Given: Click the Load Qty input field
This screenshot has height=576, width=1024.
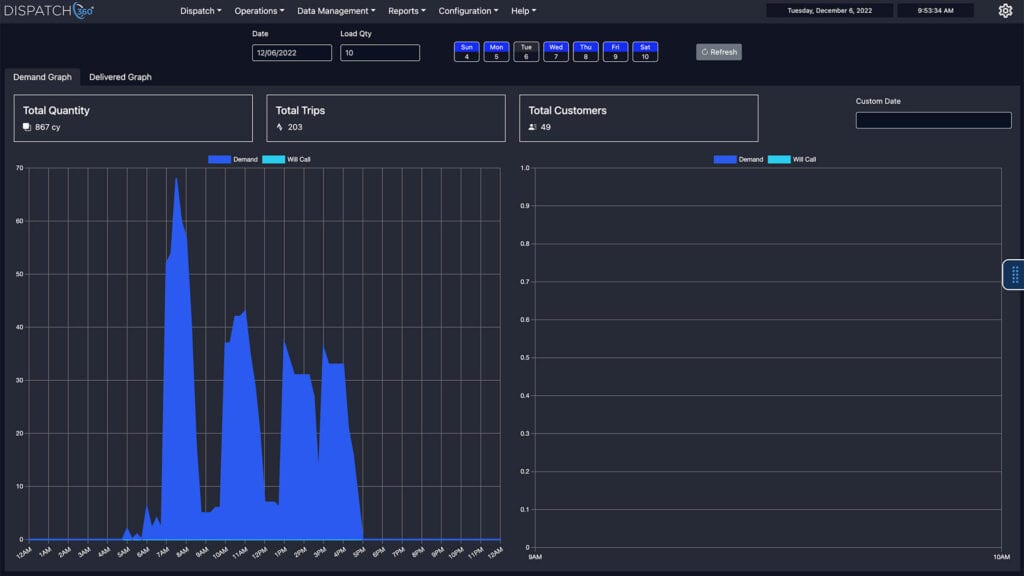Looking at the screenshot, I should tap(379, 53).
